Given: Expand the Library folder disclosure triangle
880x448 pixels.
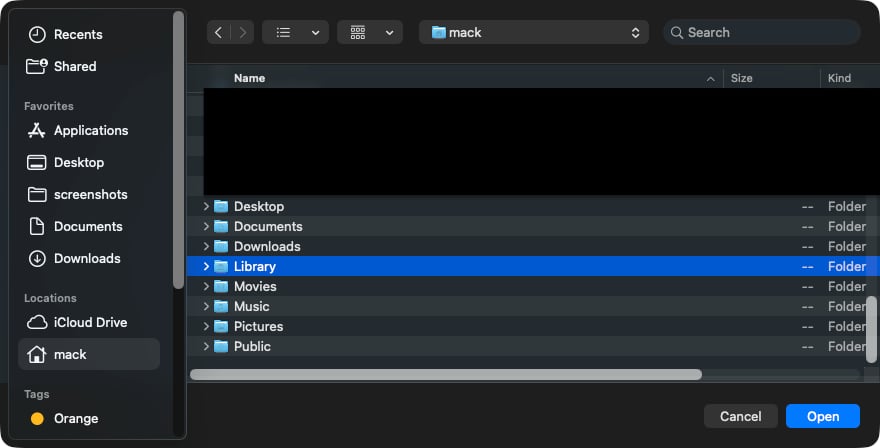Looking at the screenshot, I should 206,266.
